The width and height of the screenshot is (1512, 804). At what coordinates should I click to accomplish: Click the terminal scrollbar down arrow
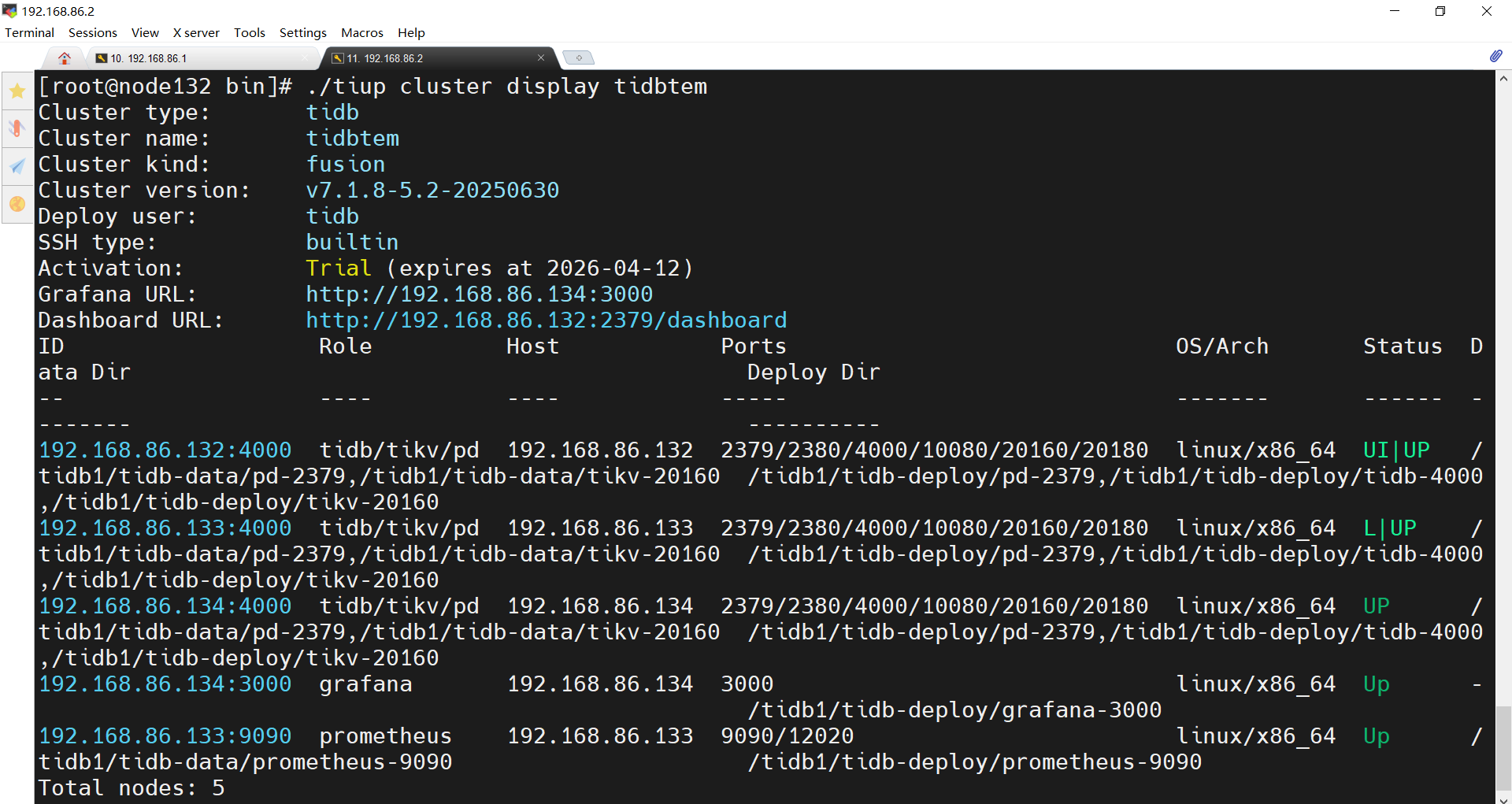[x=1503, y=798]
